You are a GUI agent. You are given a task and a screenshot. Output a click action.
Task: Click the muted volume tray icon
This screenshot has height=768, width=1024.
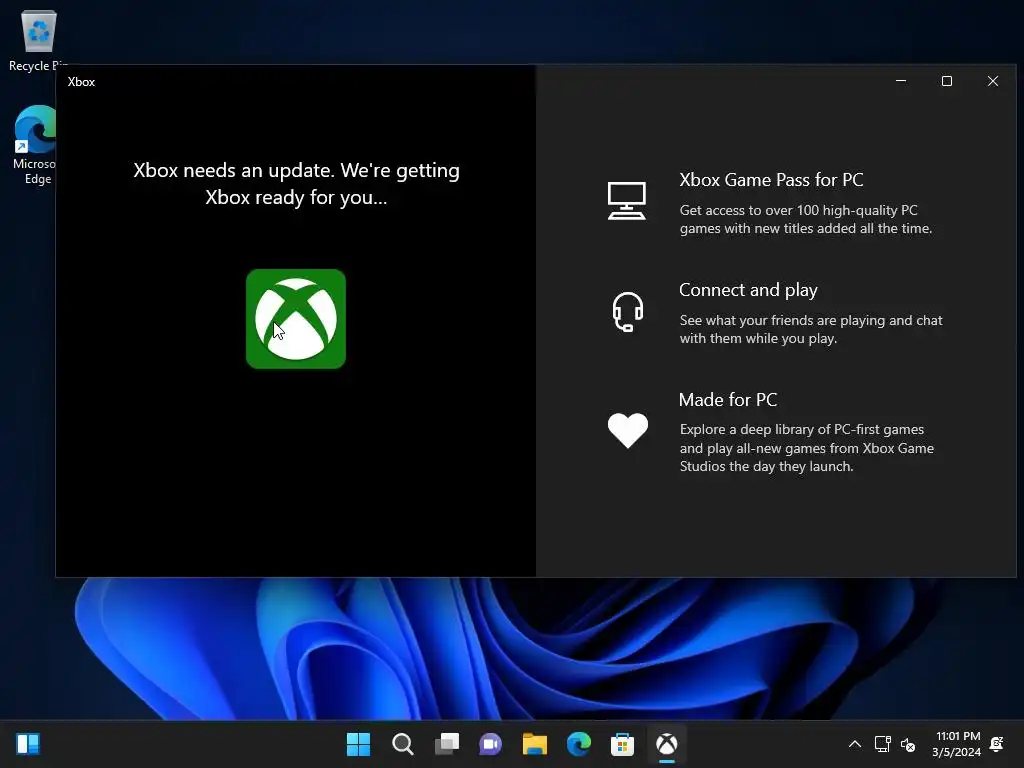(x=908, y=744)
